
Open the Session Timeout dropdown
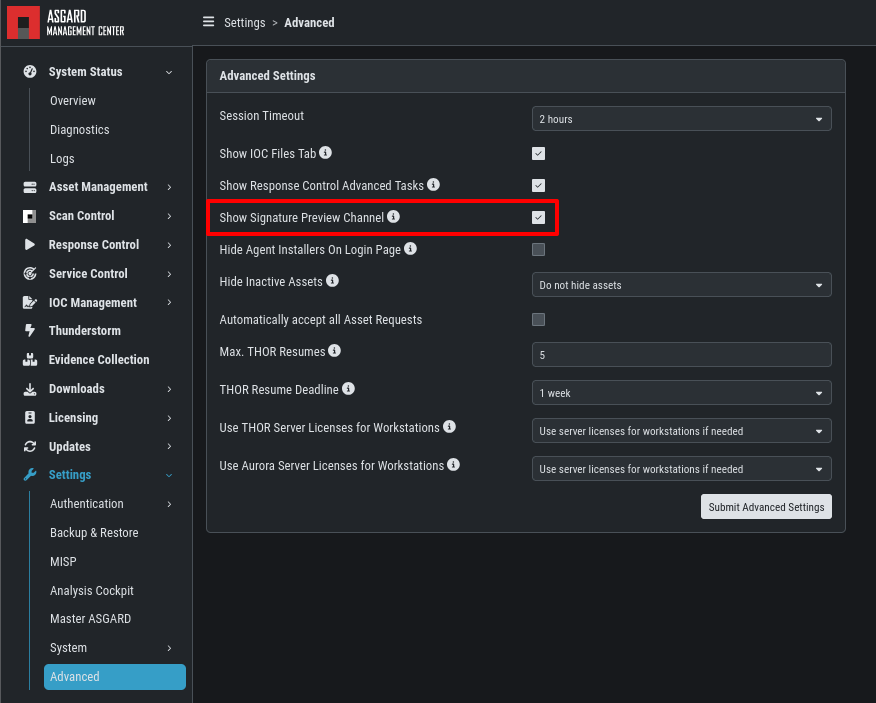[x=682, y=118]
